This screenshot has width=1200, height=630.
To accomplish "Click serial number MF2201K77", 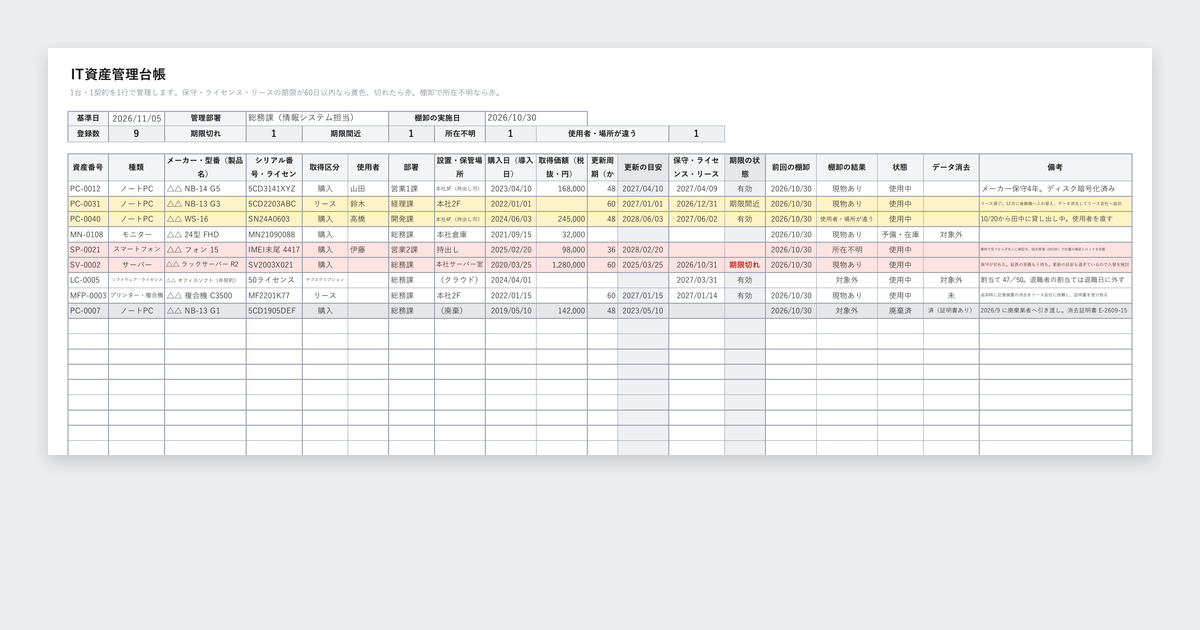I will pyautogui.click(x=274, y=295).
